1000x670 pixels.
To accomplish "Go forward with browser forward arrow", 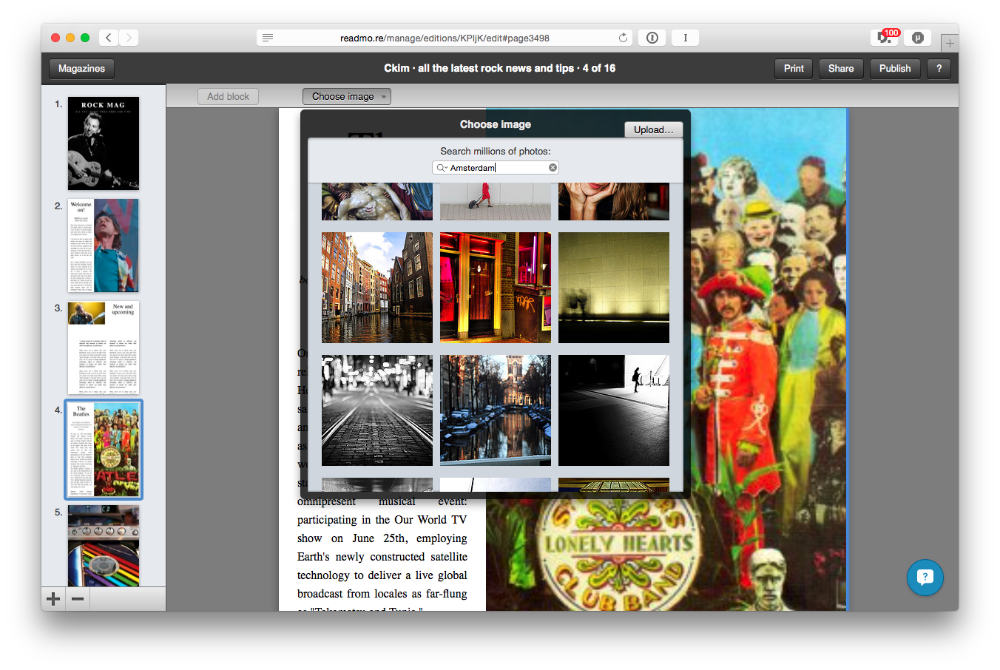I will 128,38.
